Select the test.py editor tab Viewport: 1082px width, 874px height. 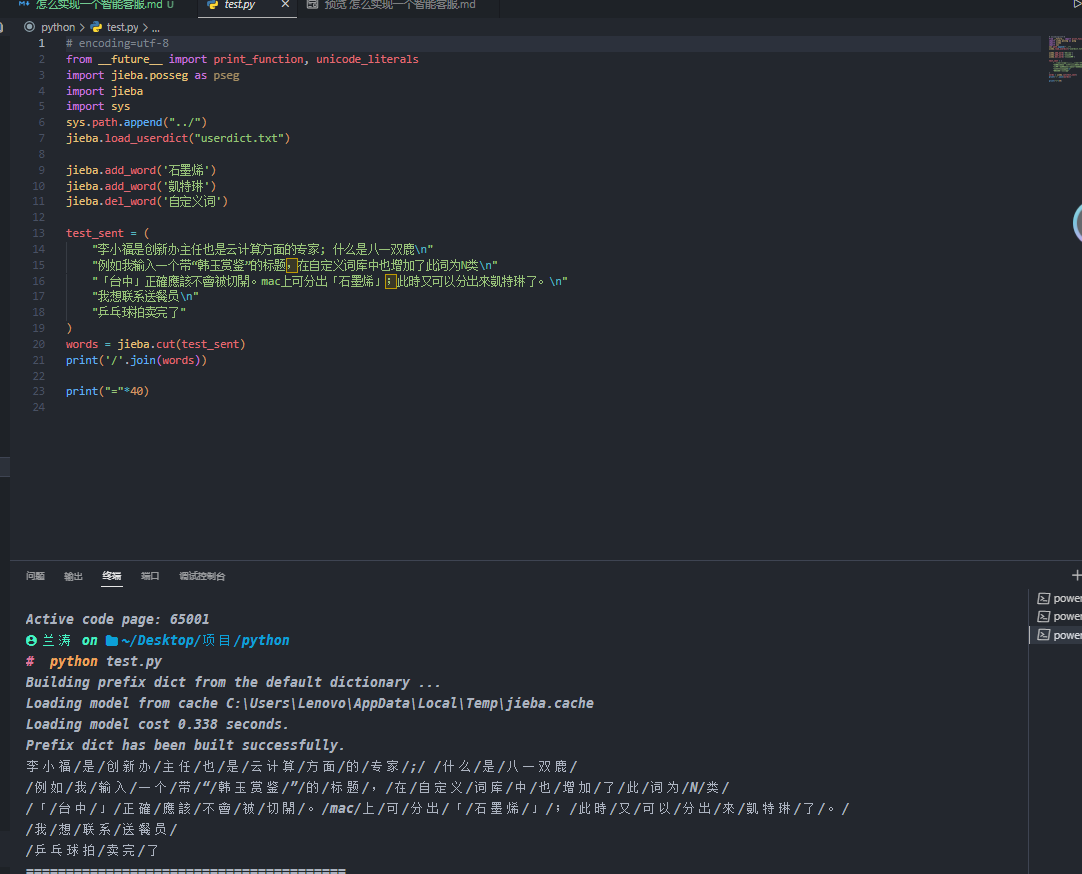click(x=239, y=5)
